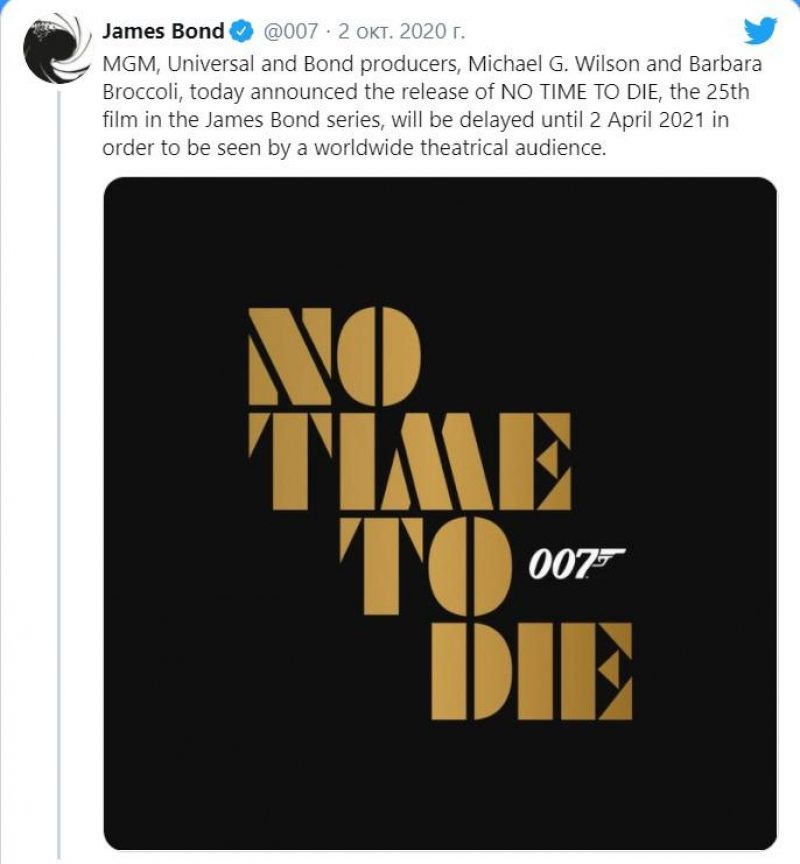The width and height of the screenshot is (800, 864).
Task: Click the gold word NO in the poster
Action: [x=334, y=356]
